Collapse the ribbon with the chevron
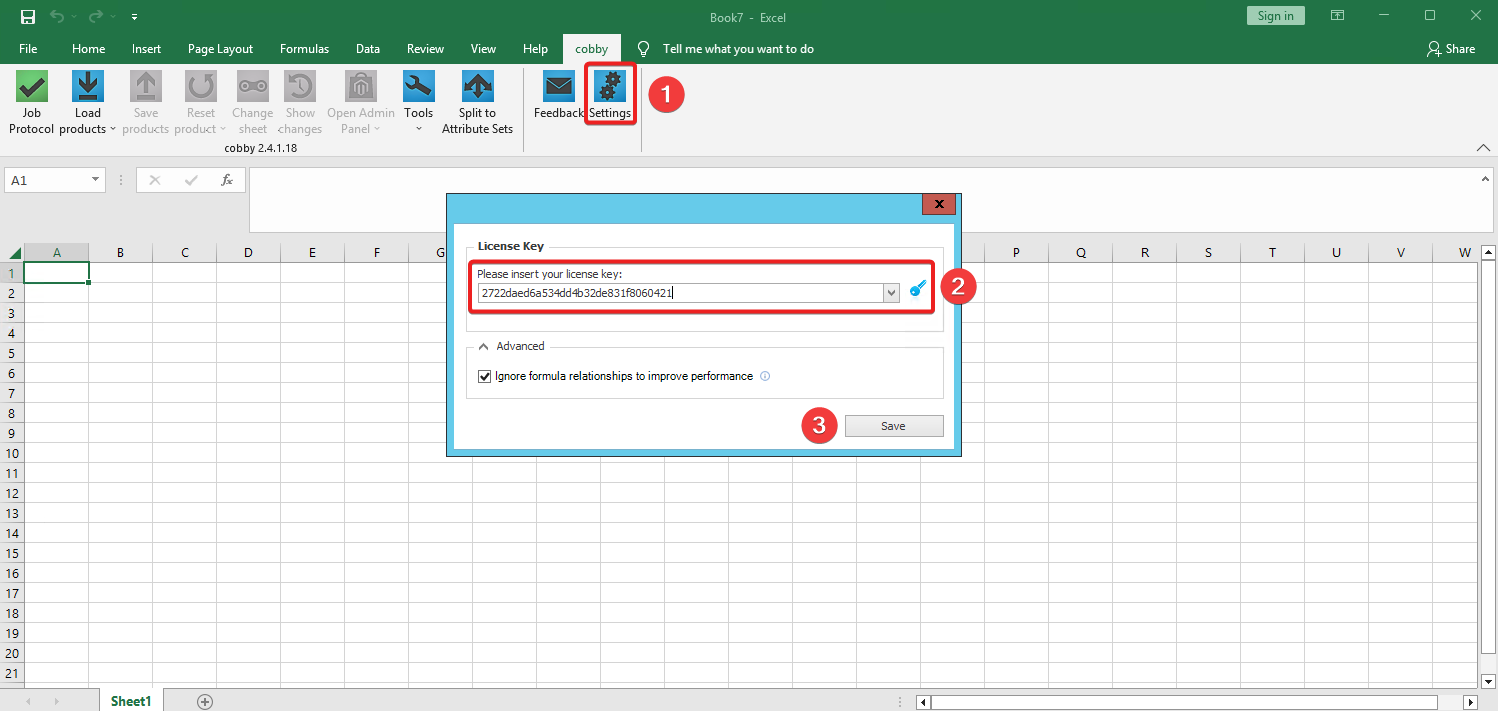 [x=1483, y=148]
